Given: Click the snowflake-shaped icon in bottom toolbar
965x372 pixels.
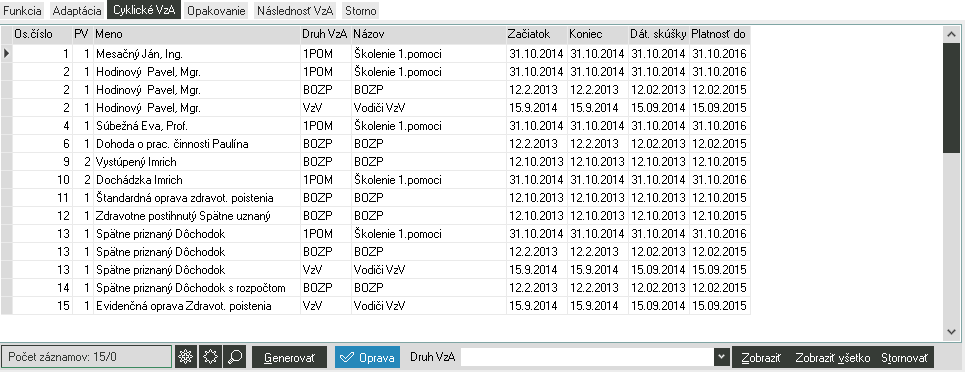Looking at the screenshot, I should click(x=185, y=357).
